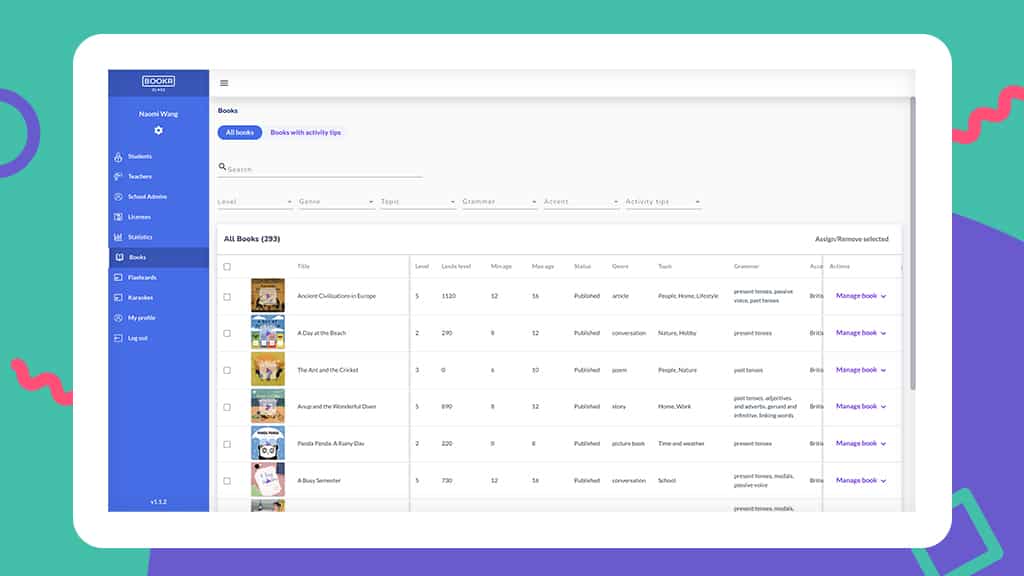Click the title 'A Busy Semester'

tap(319, 481)
